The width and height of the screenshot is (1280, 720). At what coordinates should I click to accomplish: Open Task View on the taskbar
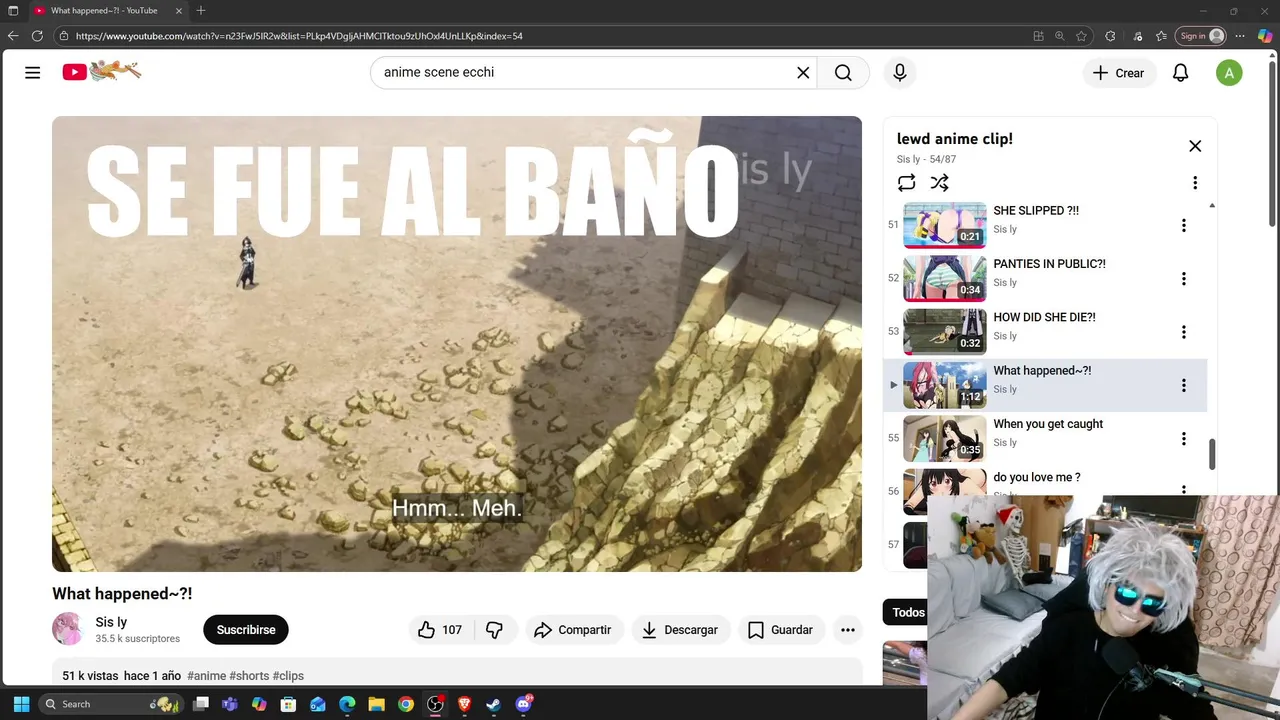click(x=201, y=704)
